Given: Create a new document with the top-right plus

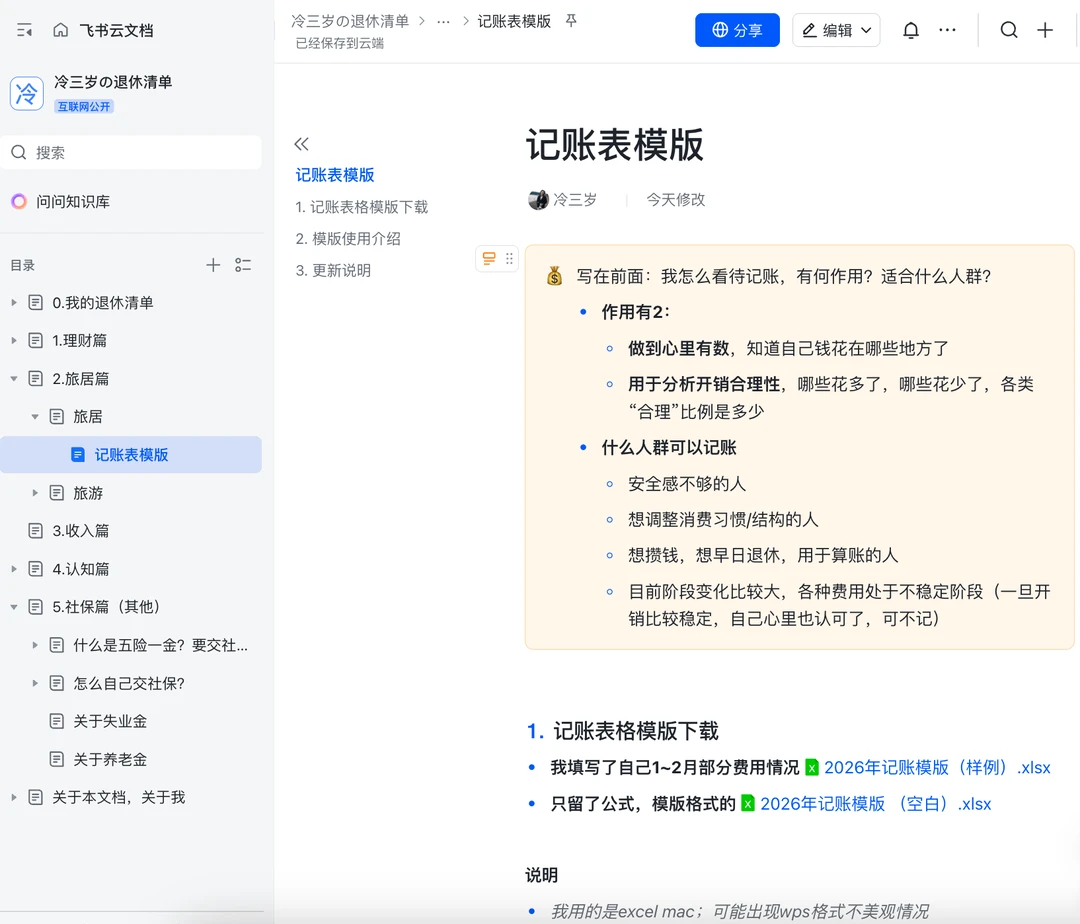Looking at the screenshot, I should (1045, 30).
